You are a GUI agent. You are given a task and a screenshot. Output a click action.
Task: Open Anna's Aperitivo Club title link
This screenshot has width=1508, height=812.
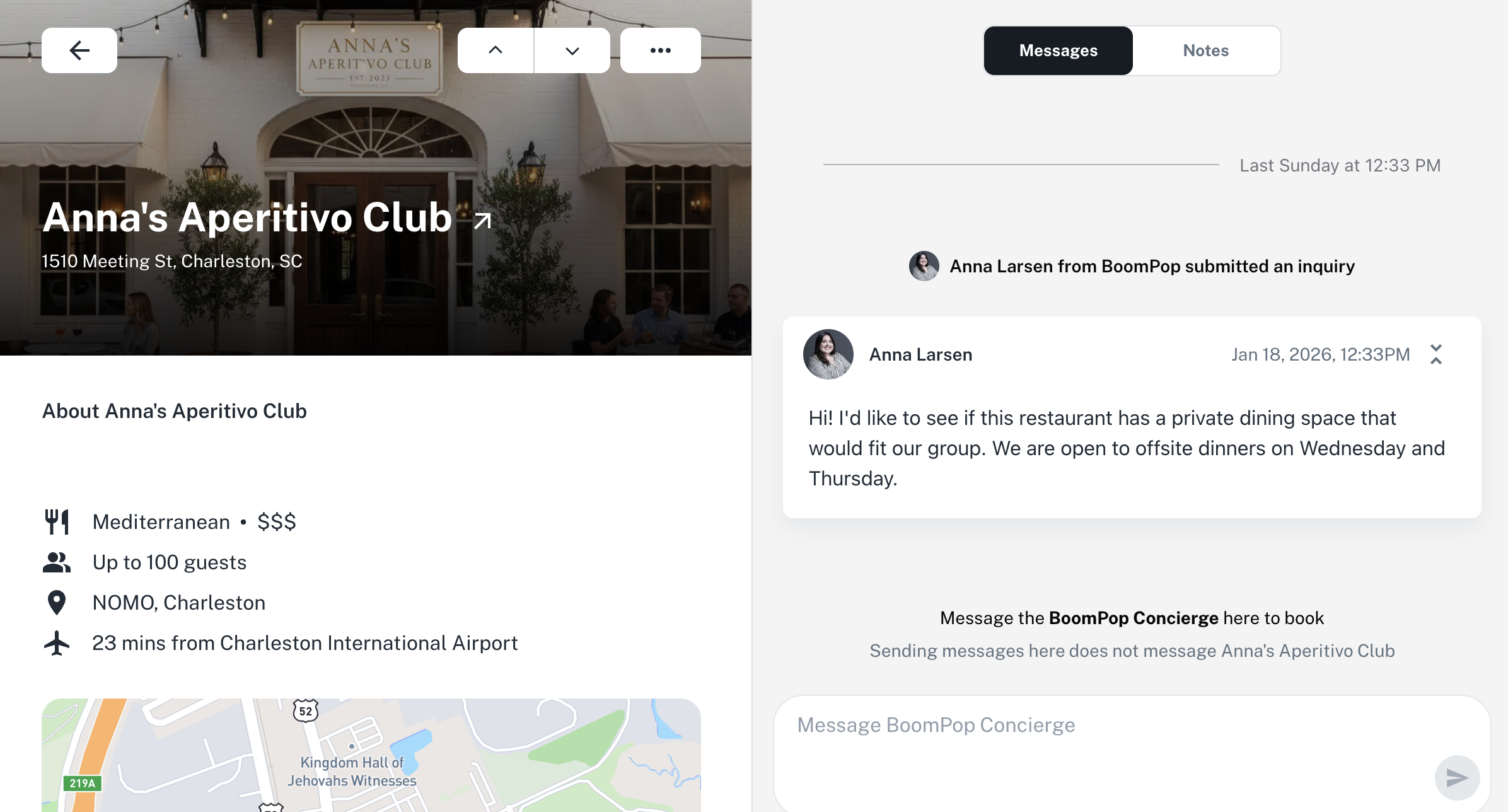tap(247, 218)
